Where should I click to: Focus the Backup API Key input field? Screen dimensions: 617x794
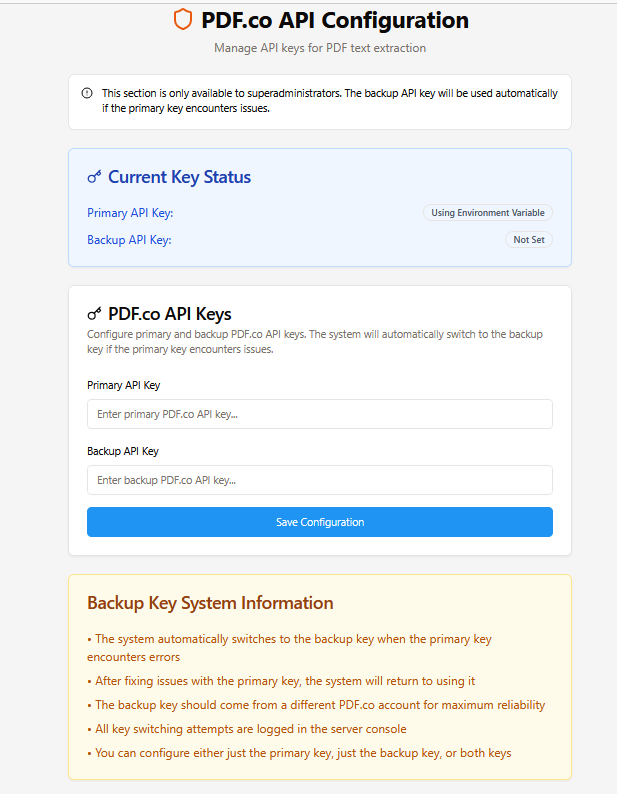point(319,480)
